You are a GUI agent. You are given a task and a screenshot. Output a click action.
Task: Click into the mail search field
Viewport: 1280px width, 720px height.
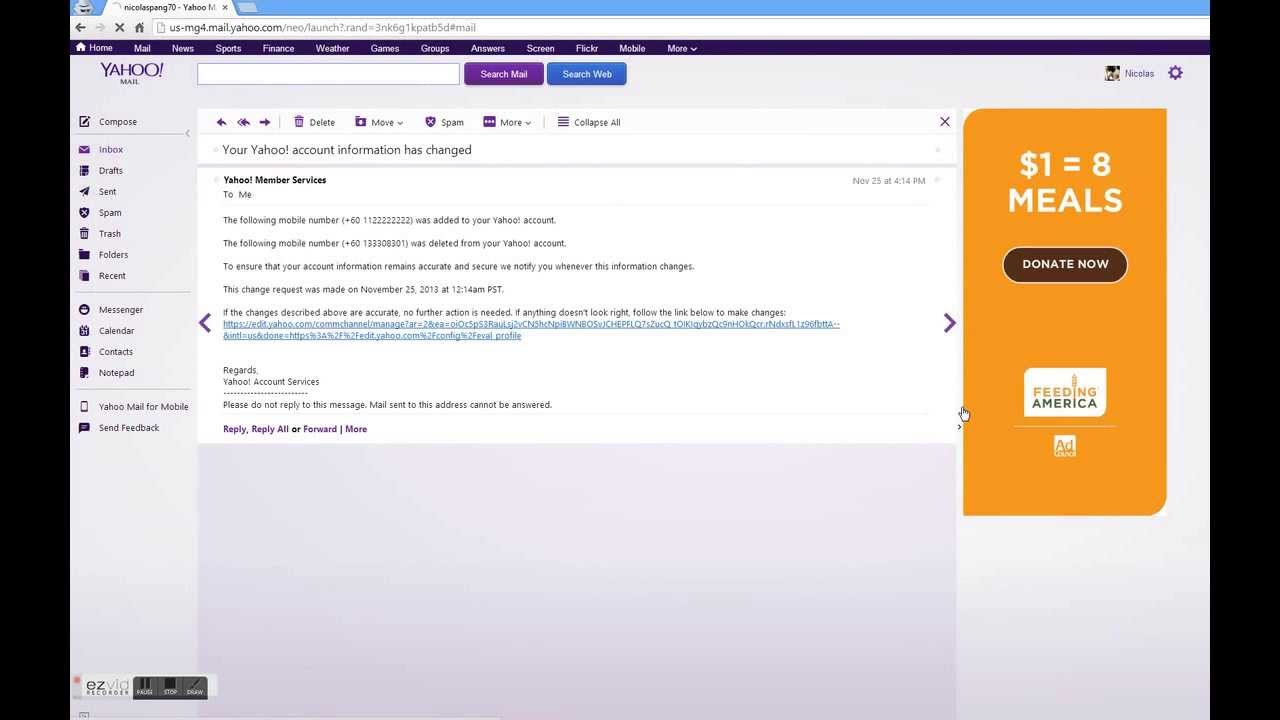click(328, 74)
